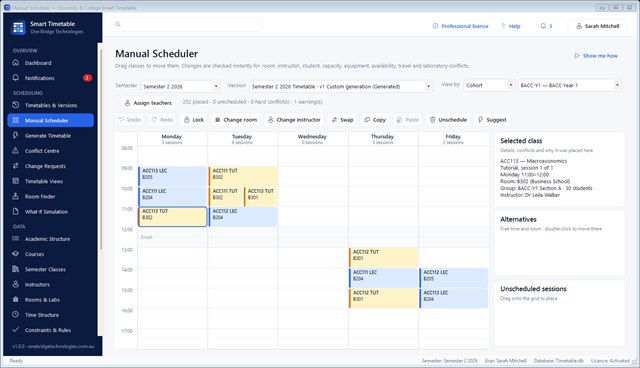Click the Help question mark icon
640x368 pixels.
[503, 26]
